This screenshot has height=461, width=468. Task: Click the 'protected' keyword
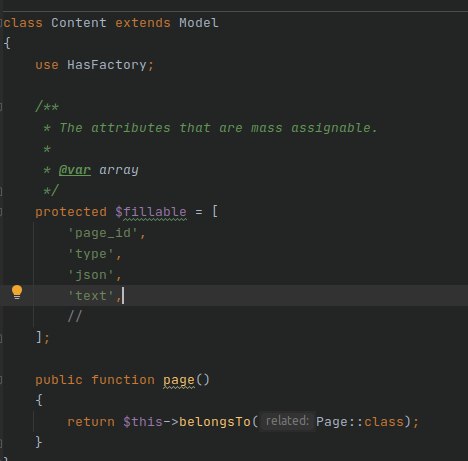(71, 212)
